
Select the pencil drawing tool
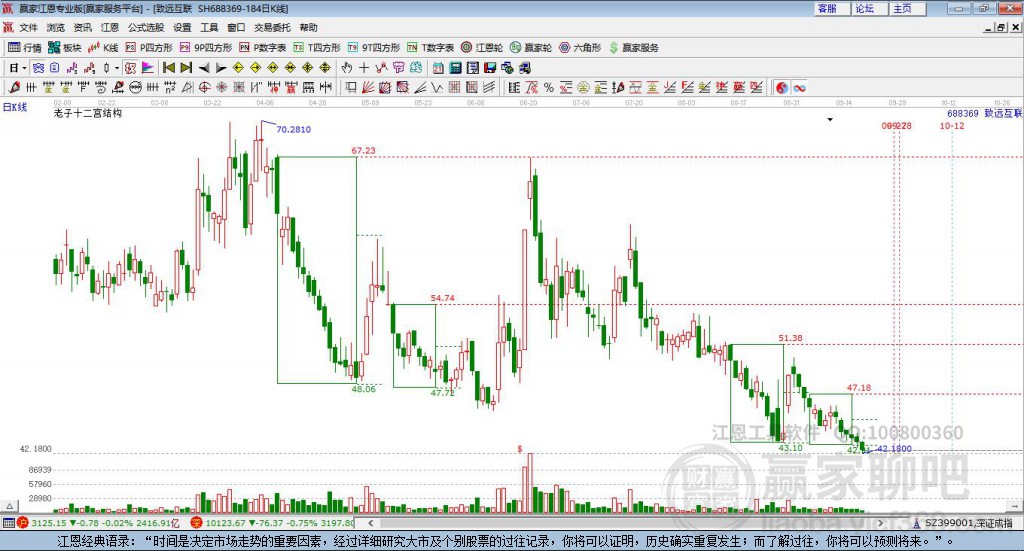(x=14, y=87)
